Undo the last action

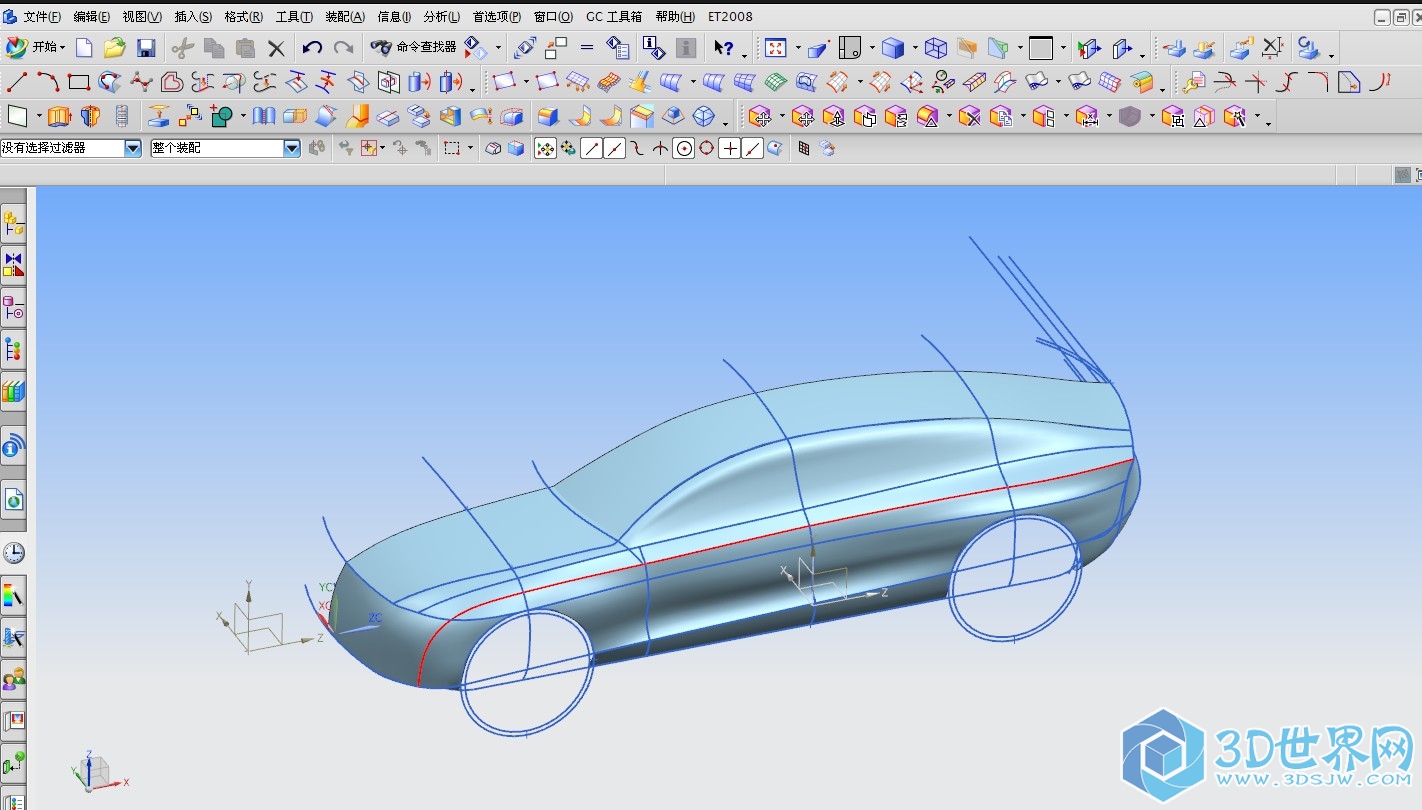click(x=313, y=48)
